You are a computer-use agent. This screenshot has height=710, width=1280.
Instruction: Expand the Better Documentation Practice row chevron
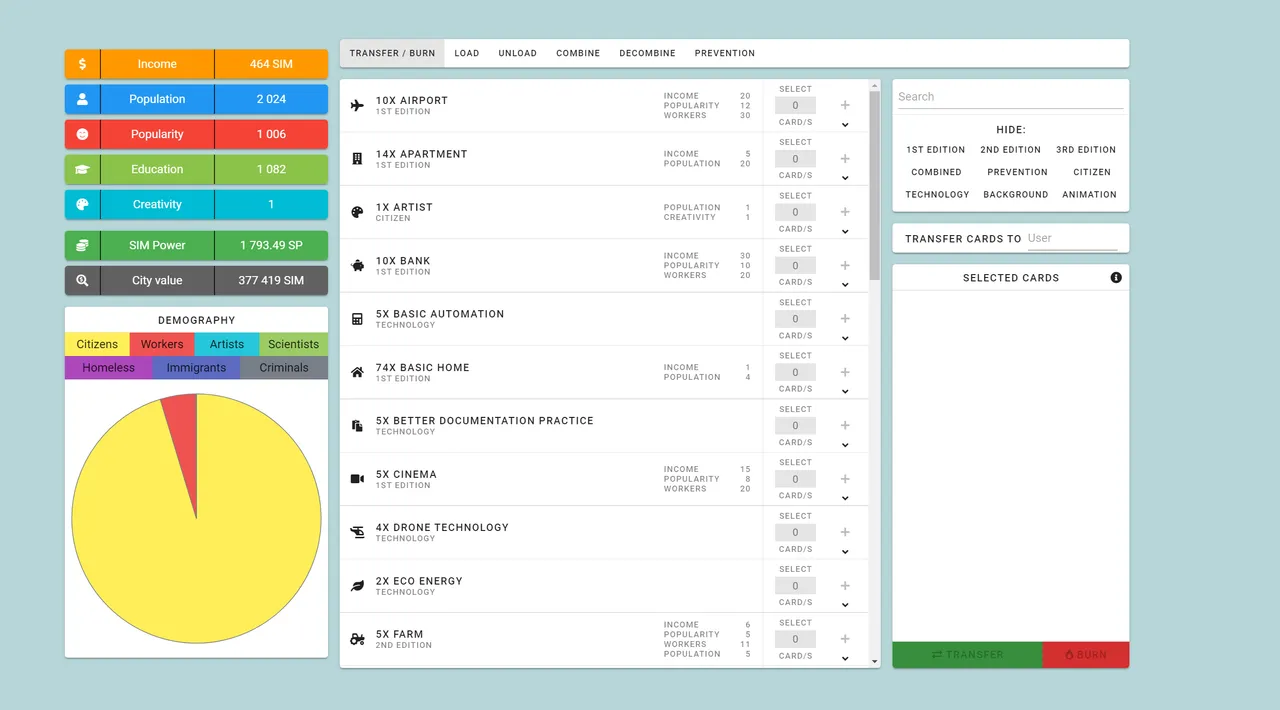[845, 445]
